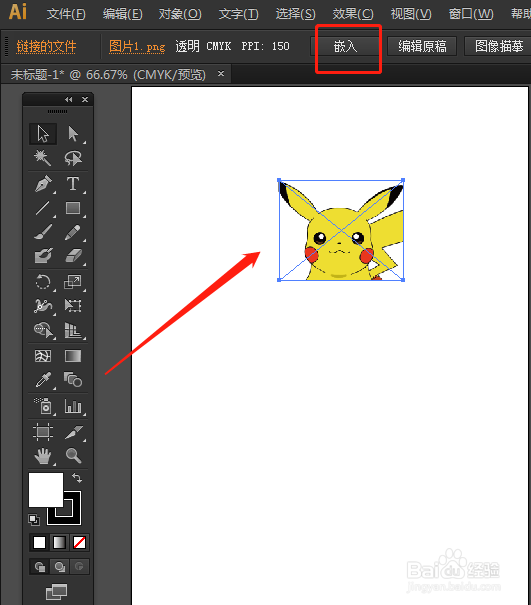Switch to the 未标题-1 document tab
The width and height of the screenshot is (531, 605).
coord(108,74)
